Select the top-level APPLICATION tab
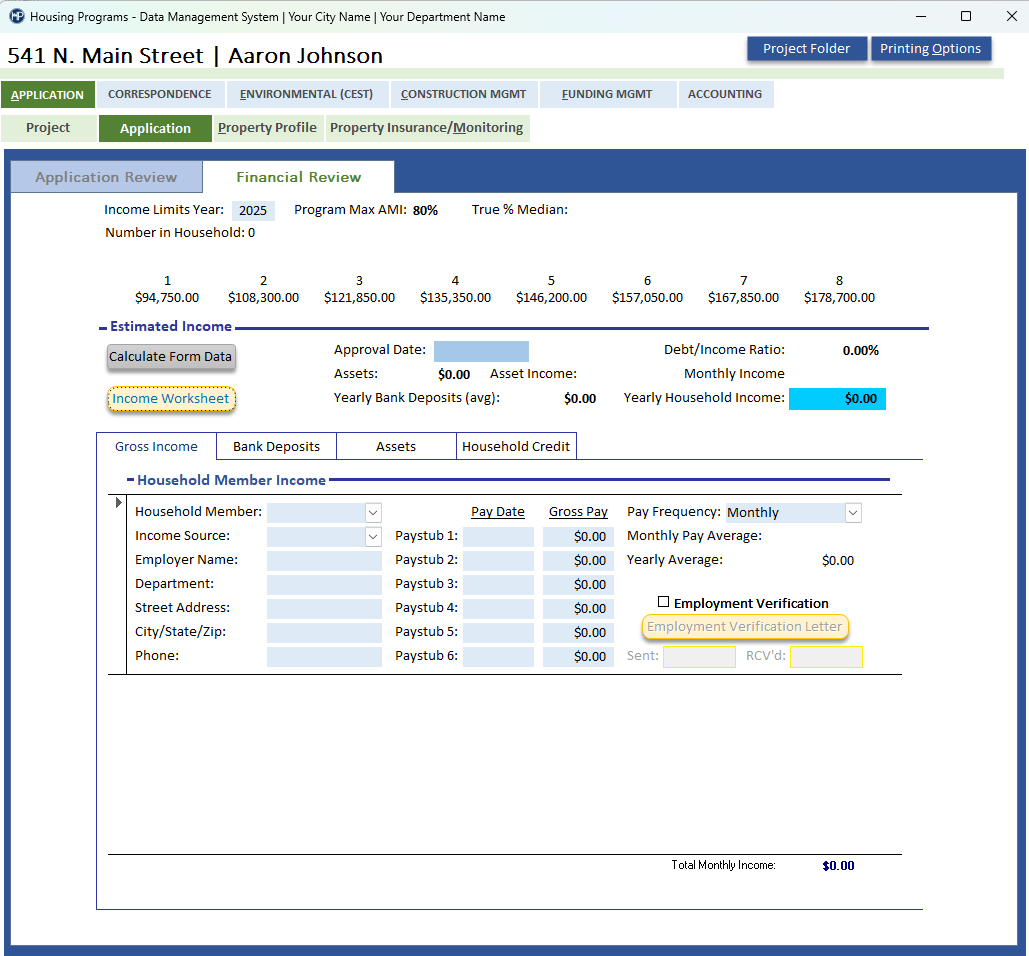This screenshot has width=1029, height=956. click(x=48, y=94)
